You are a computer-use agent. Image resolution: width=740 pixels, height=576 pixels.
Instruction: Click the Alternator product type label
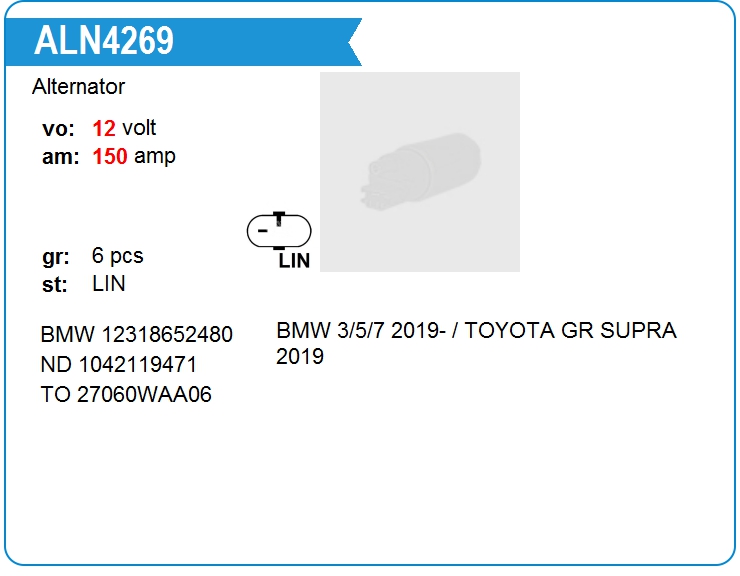(78, 86)
